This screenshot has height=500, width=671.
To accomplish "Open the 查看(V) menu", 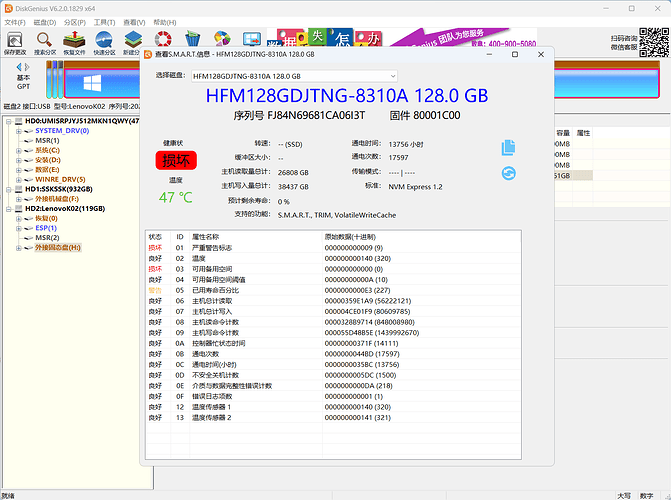I will (x=134, y=22).
